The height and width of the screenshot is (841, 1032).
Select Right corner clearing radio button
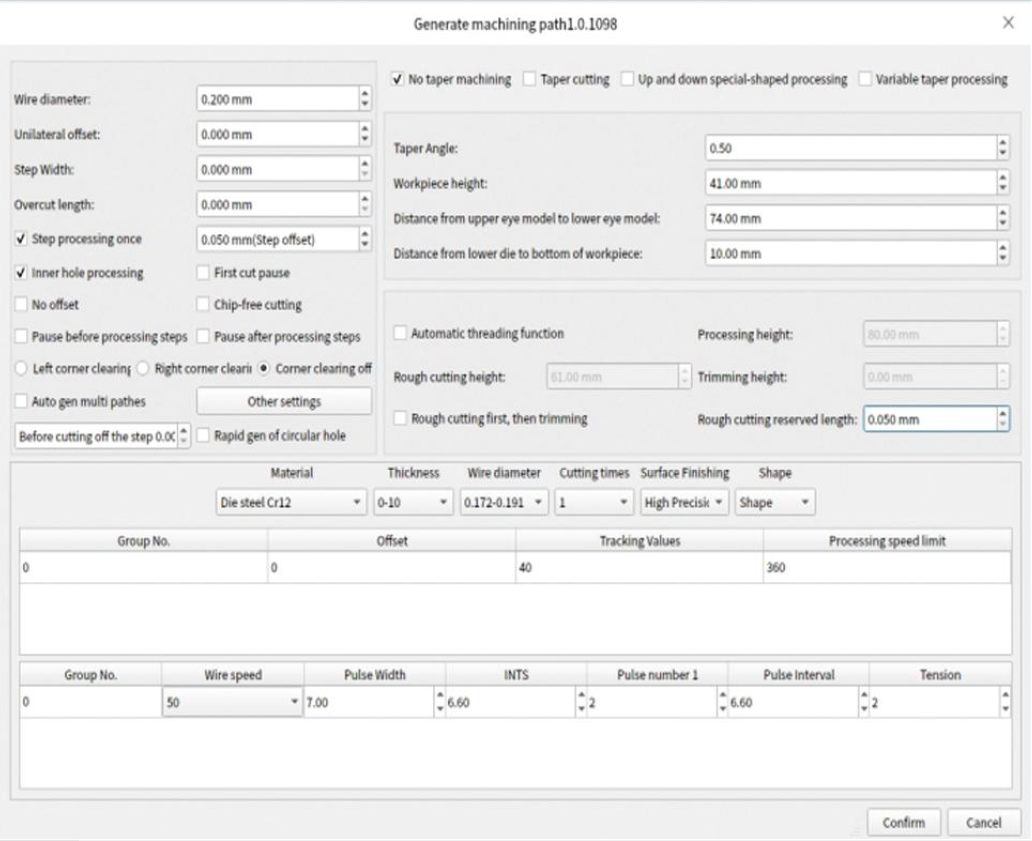coord(142,368)
